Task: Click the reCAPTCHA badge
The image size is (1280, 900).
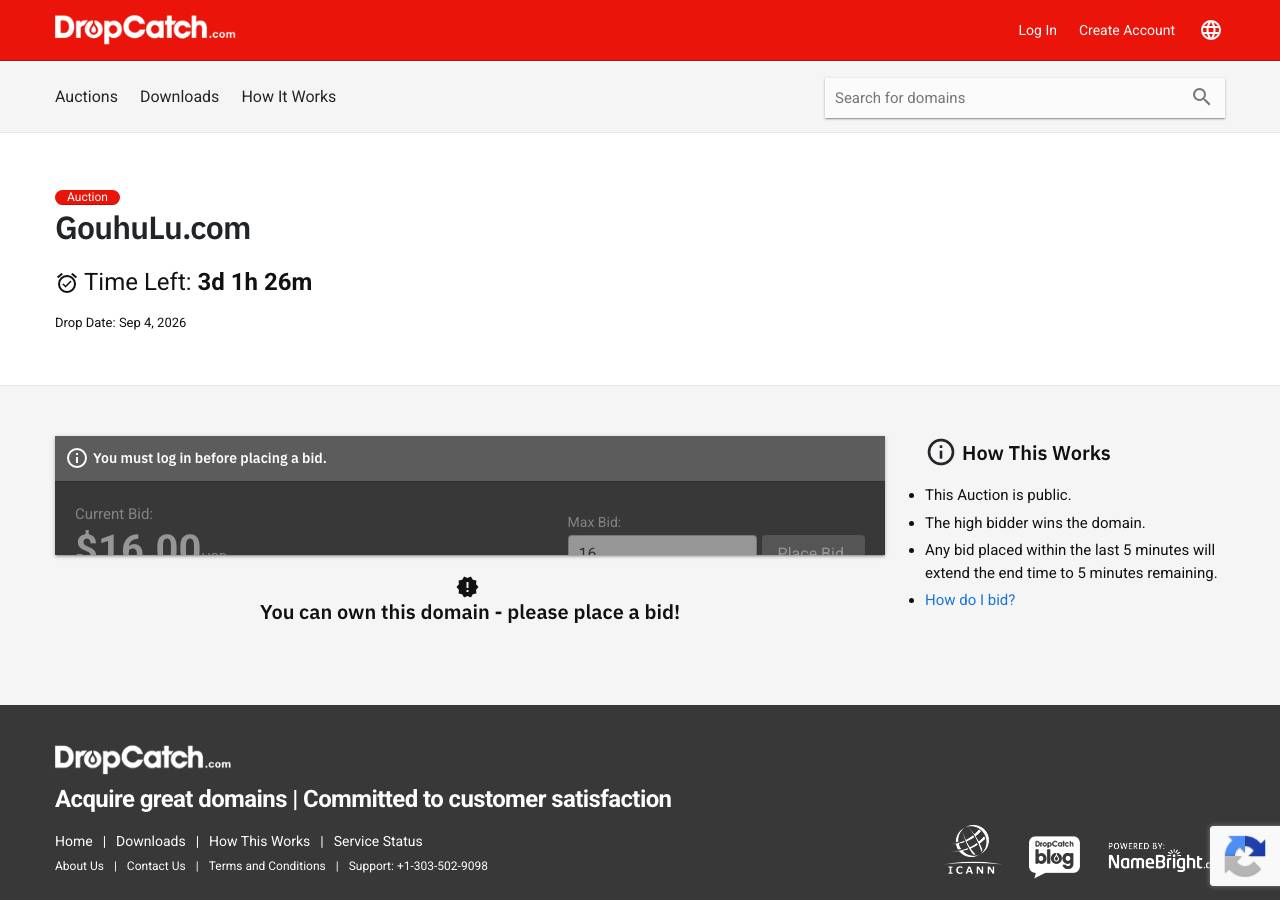Action: pyautogui.click(x=1245, y=856)
